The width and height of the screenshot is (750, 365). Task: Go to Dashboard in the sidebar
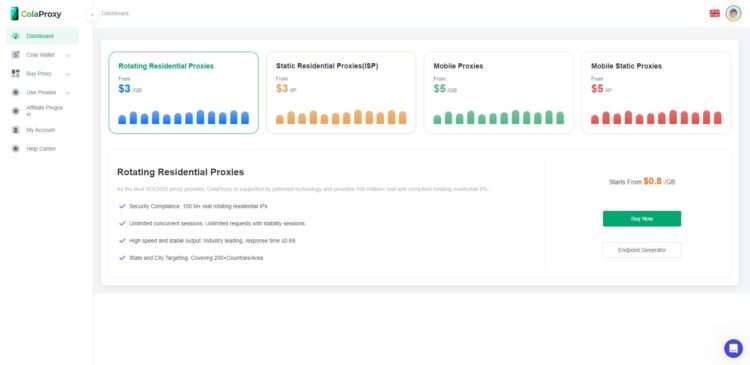click(x=42, y=36)
